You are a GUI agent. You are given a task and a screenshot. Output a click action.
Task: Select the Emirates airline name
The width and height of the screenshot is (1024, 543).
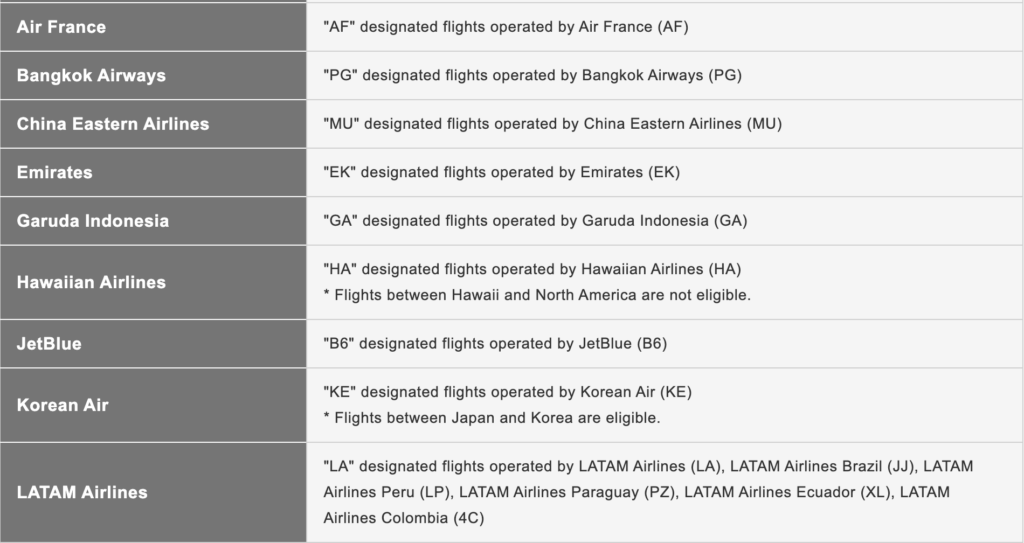coord(54,173)
